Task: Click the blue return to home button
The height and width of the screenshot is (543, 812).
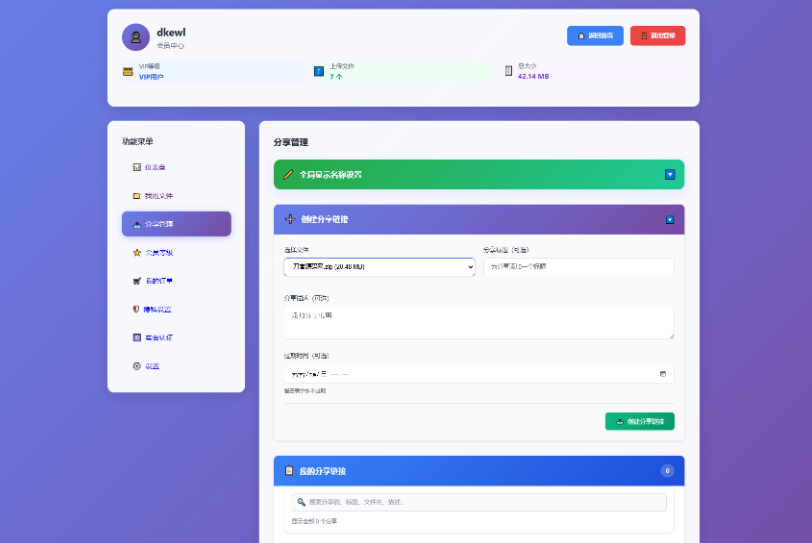Action: tap(595, 36)
